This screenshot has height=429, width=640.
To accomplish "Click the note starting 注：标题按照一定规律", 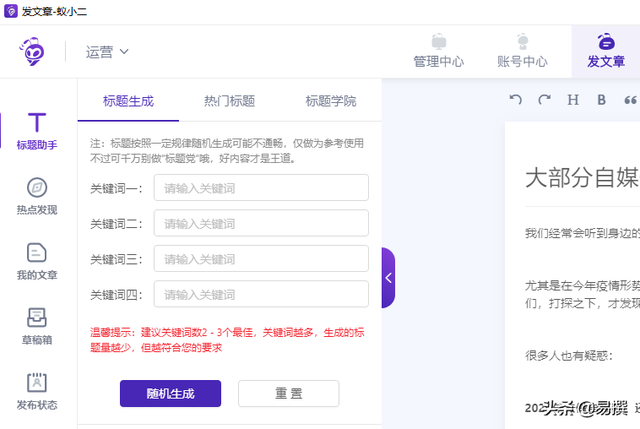I will click(227, 151).
